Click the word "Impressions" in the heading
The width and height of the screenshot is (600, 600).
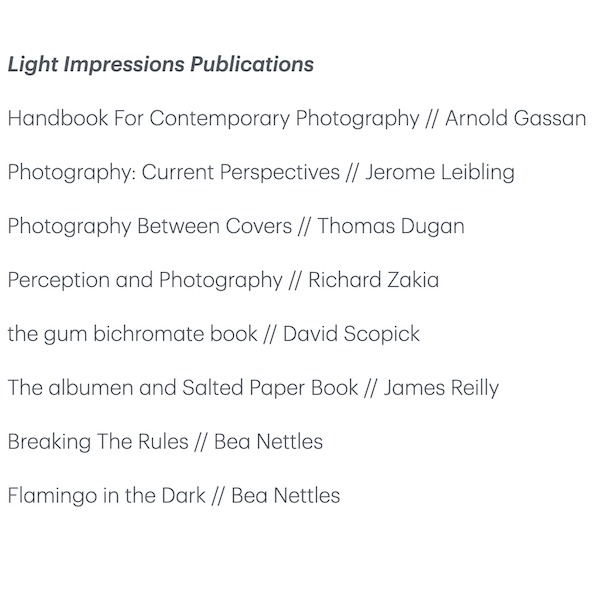click(124, 65)
